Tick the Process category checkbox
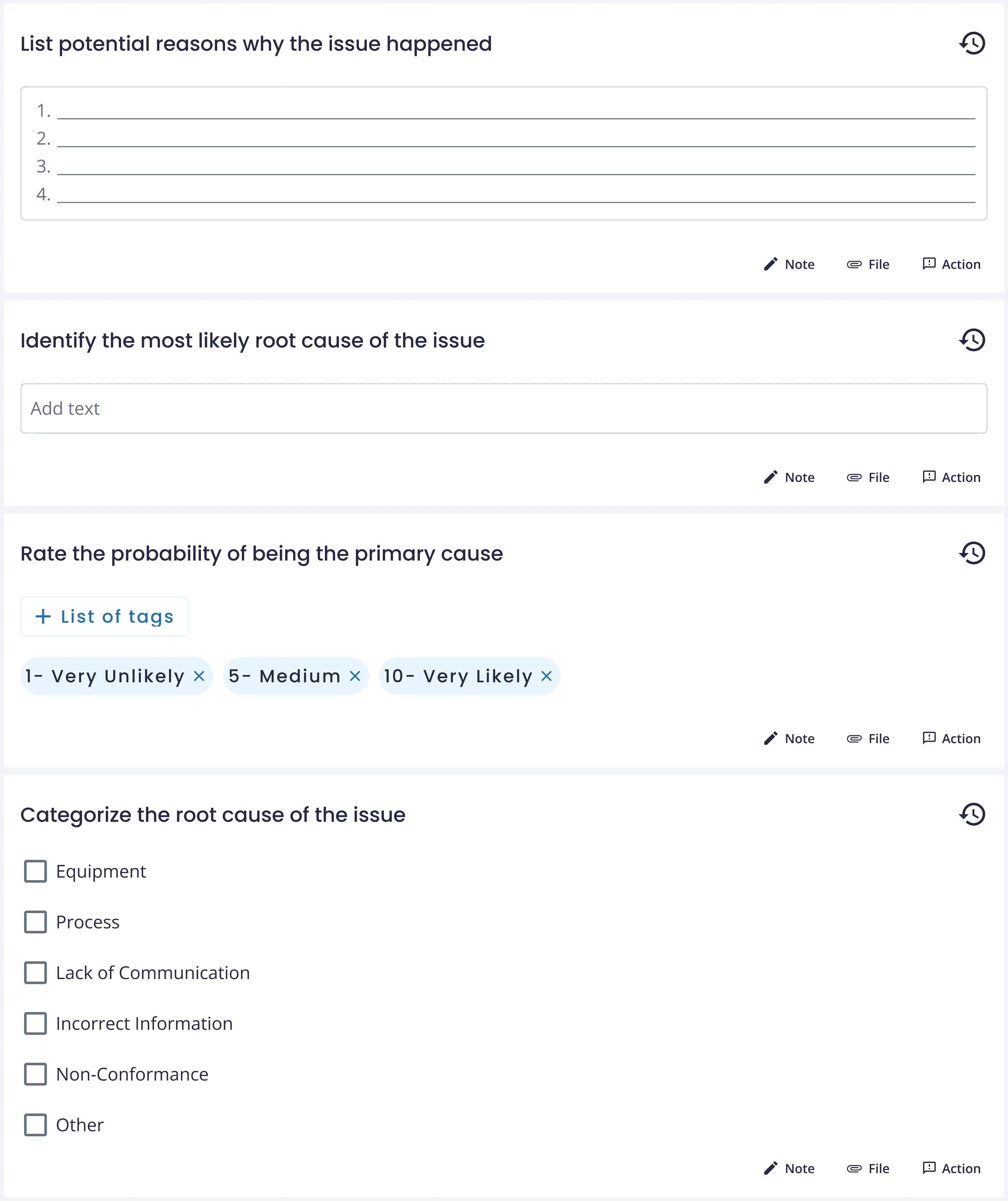Screen dimensions: 1008x1201 point(36,922)
